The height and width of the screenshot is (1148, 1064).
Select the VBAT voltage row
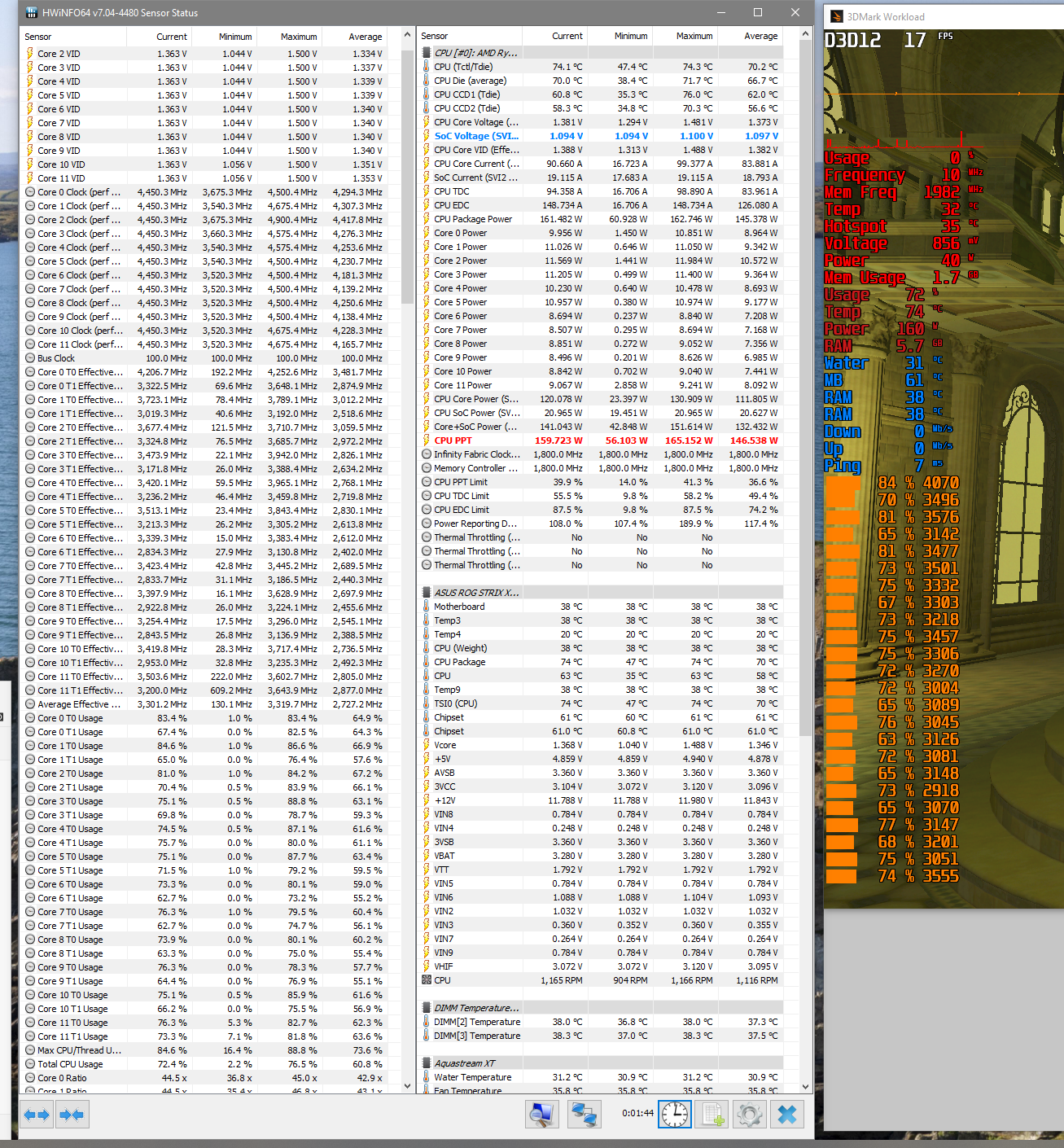[601, 856]
